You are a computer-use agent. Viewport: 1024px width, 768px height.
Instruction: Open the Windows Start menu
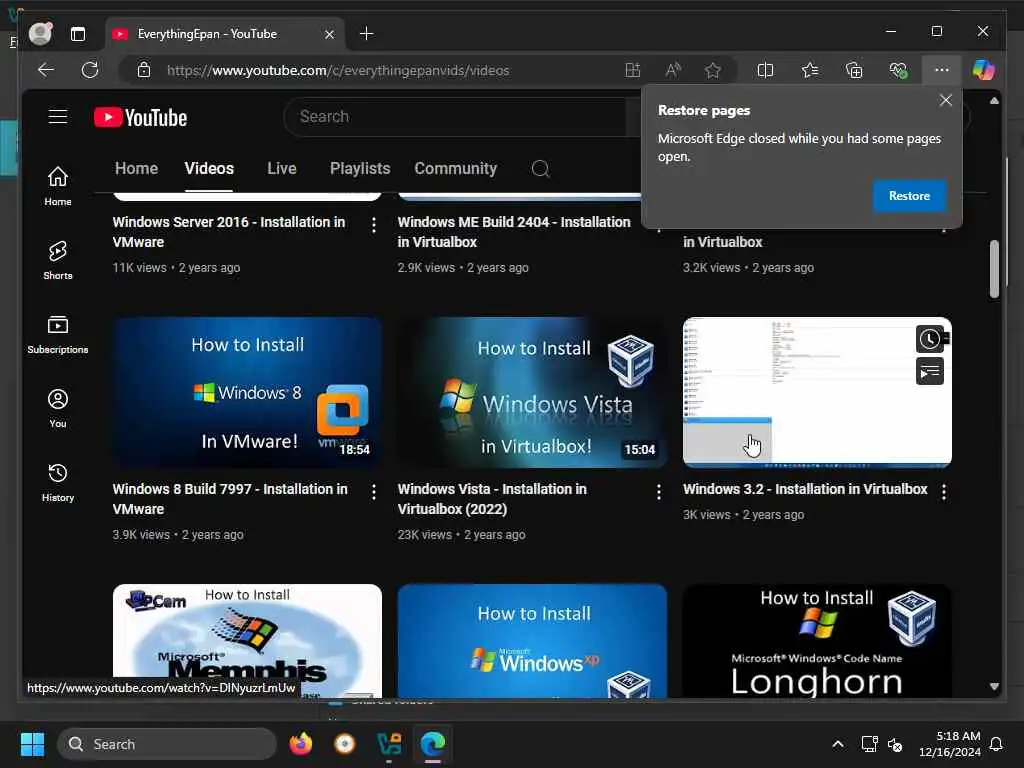[32, 744]
